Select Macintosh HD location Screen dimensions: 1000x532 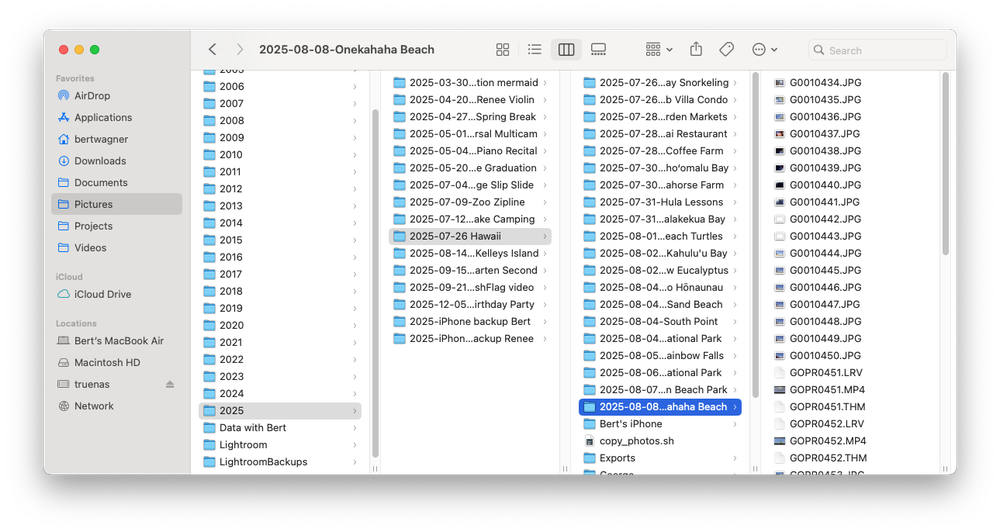coord(117,362)
